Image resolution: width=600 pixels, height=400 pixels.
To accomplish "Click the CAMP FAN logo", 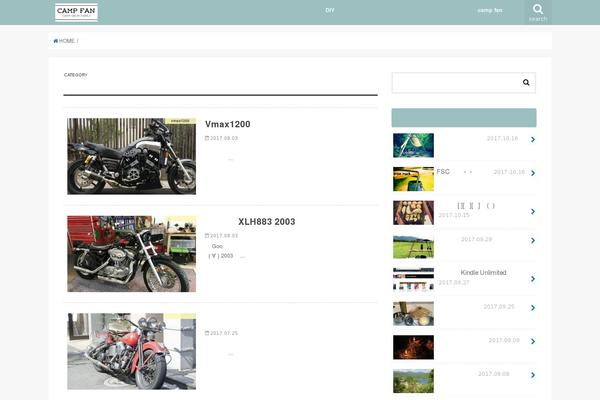I will [76, 12].
